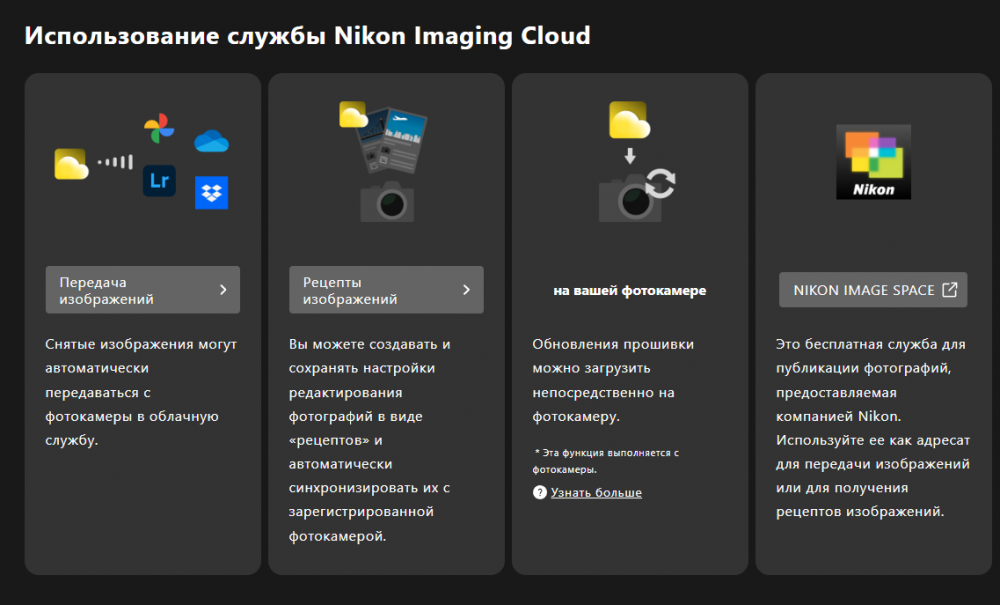The image size is (1000, 605).
Task: Click the yellow cloud icon beside signal bars
Action: pyautogui.click(x=71, y=164)
